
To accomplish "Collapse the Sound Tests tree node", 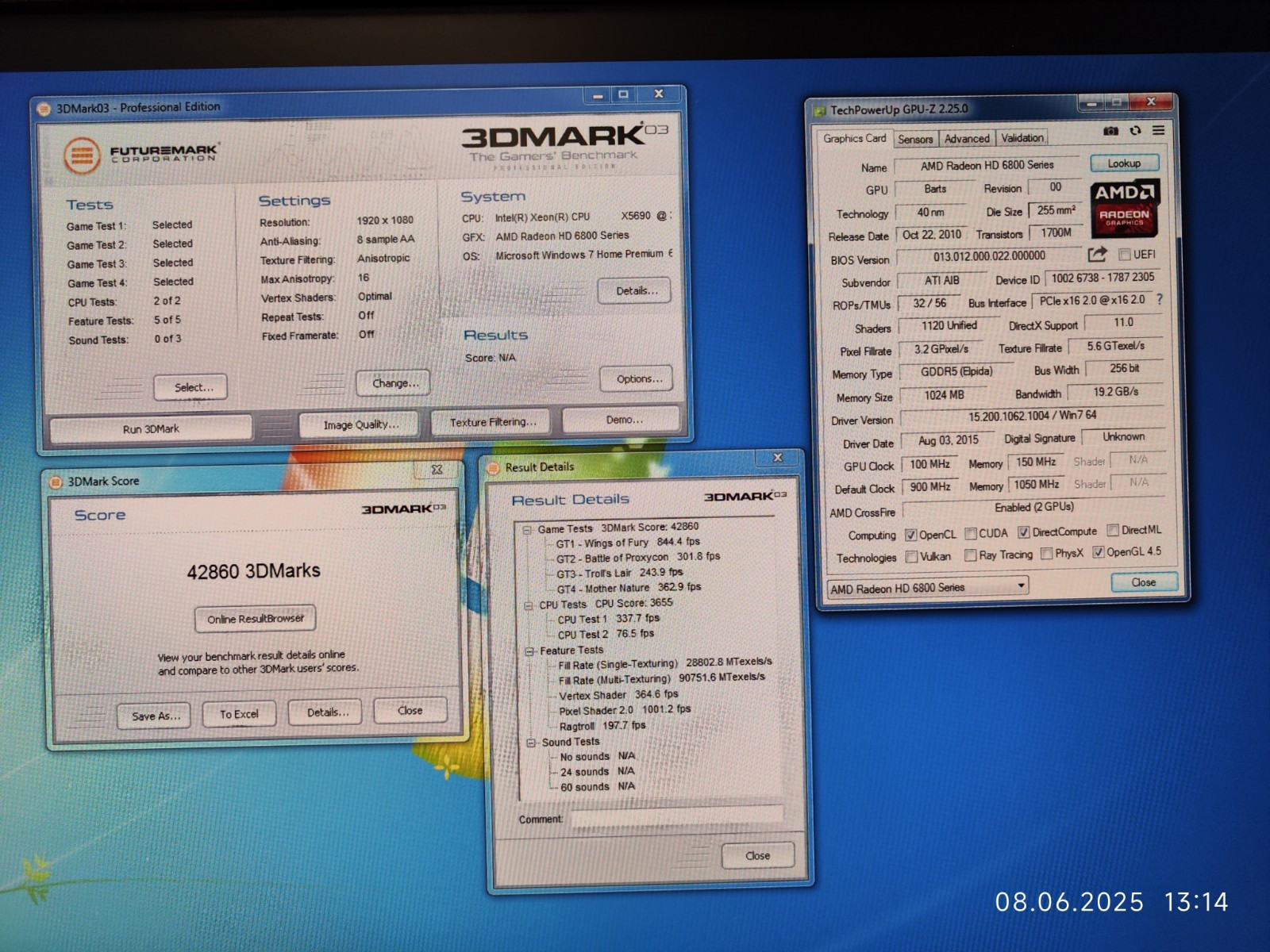I will tap(531, 743).
